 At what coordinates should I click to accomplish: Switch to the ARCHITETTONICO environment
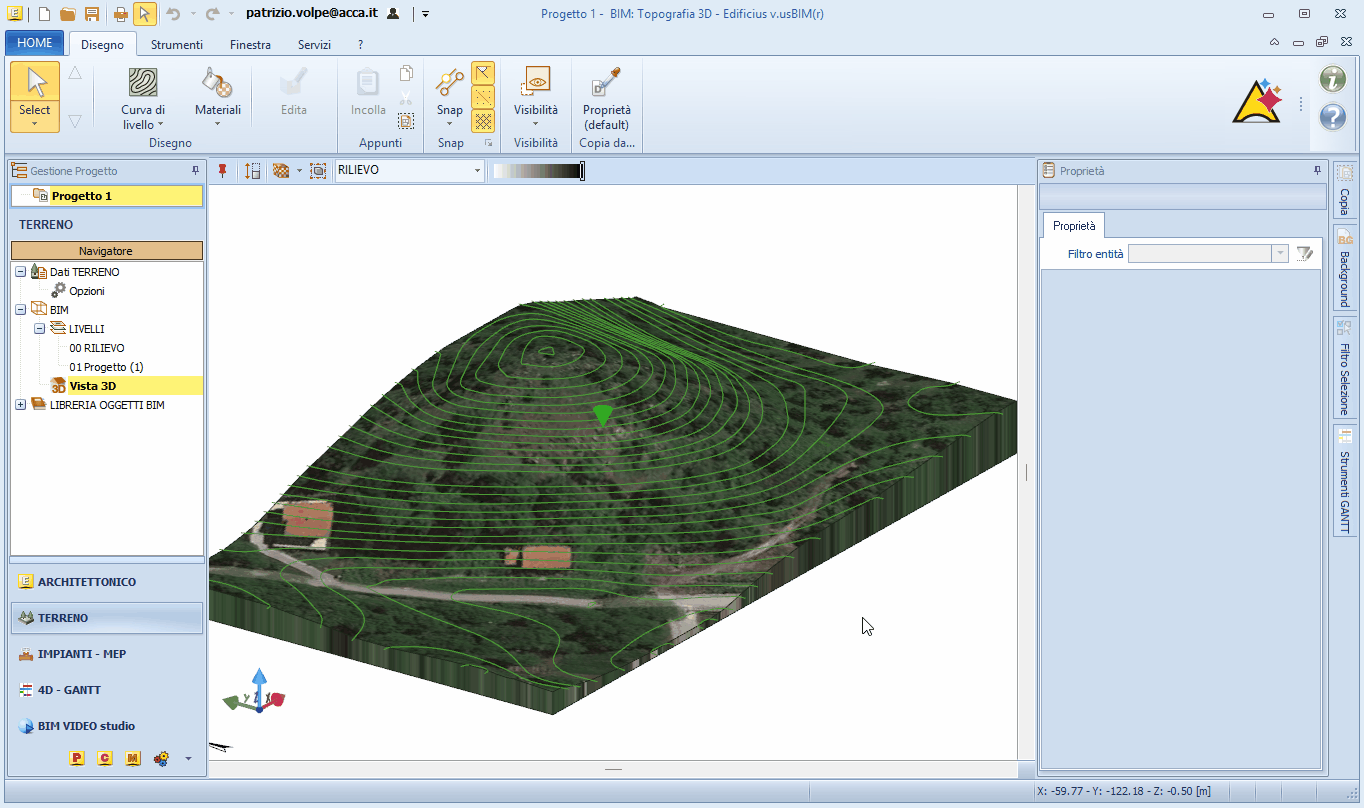point(86,582)
